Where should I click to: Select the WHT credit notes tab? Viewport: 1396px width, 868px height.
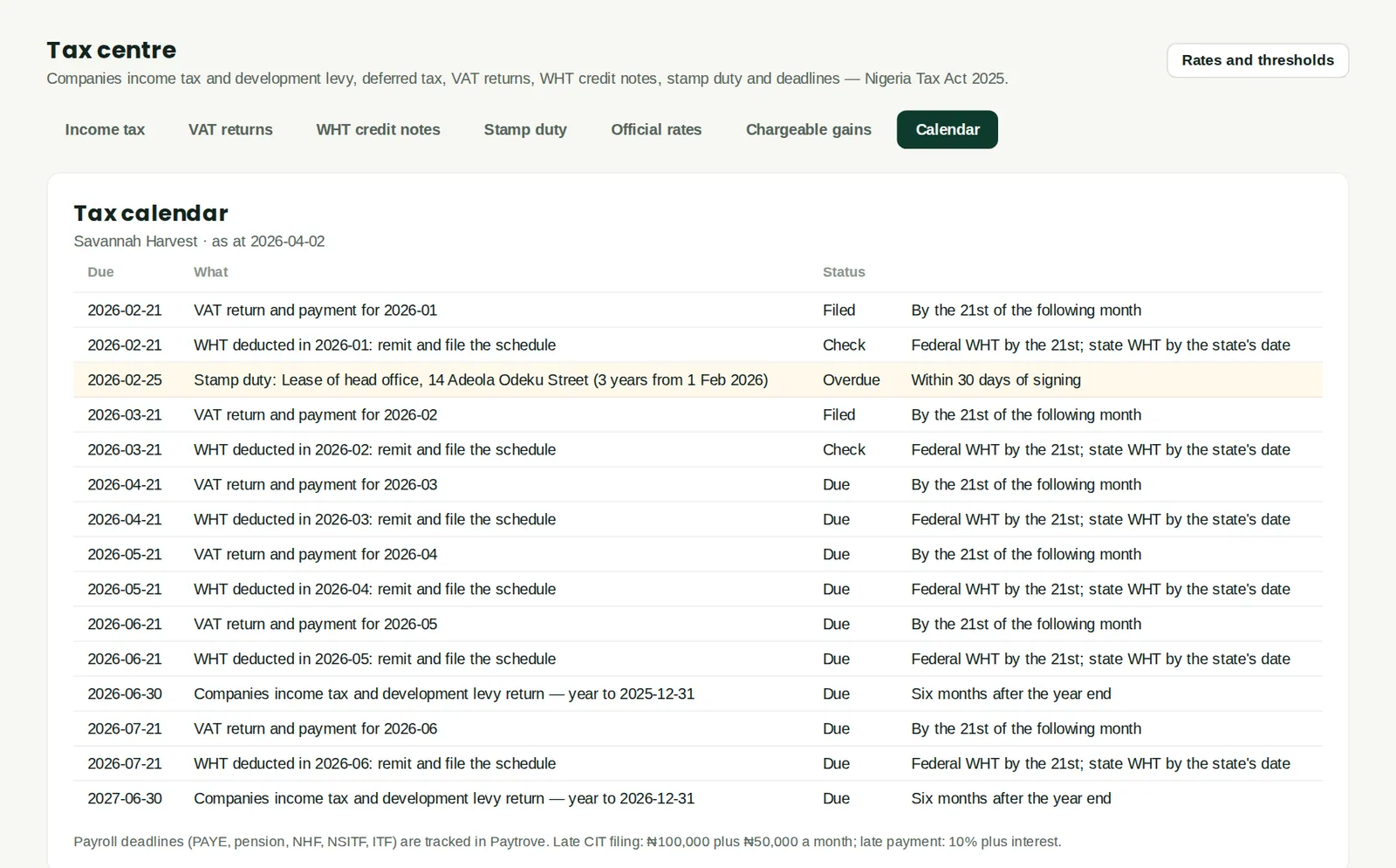pyautogui.click(x=378, y=130)
